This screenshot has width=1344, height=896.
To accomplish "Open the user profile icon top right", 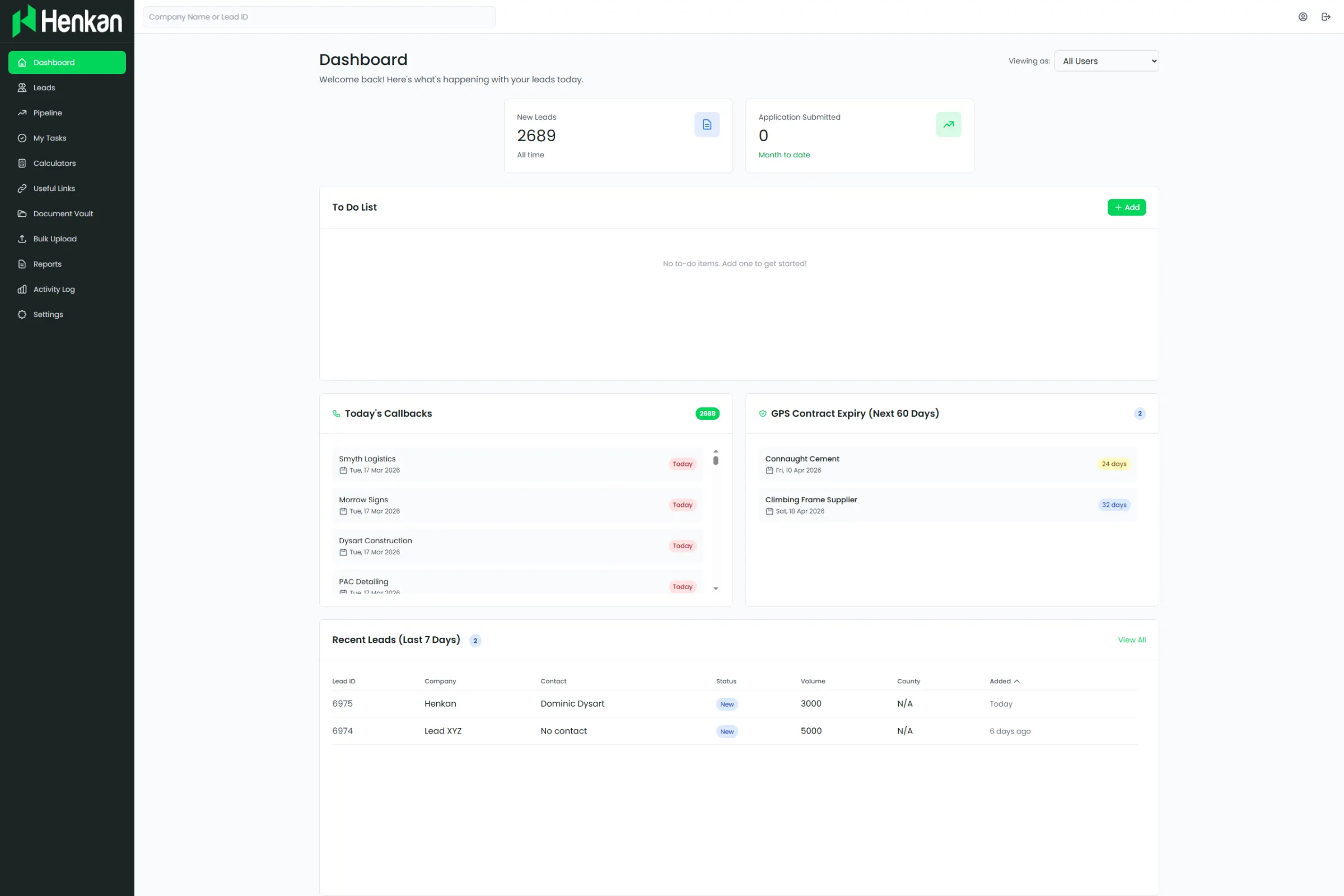I will [1303, 17].
